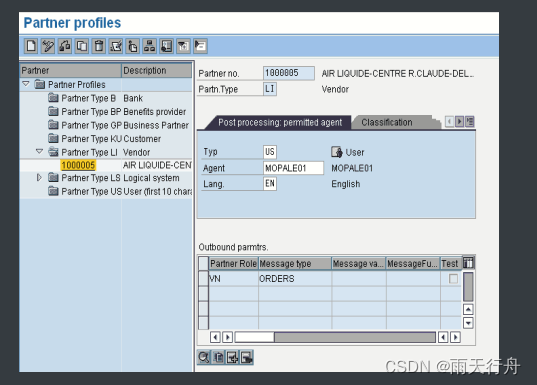Click the magnifier detail icon below outbound table
537x385 pixels.
tap(204, 357)
